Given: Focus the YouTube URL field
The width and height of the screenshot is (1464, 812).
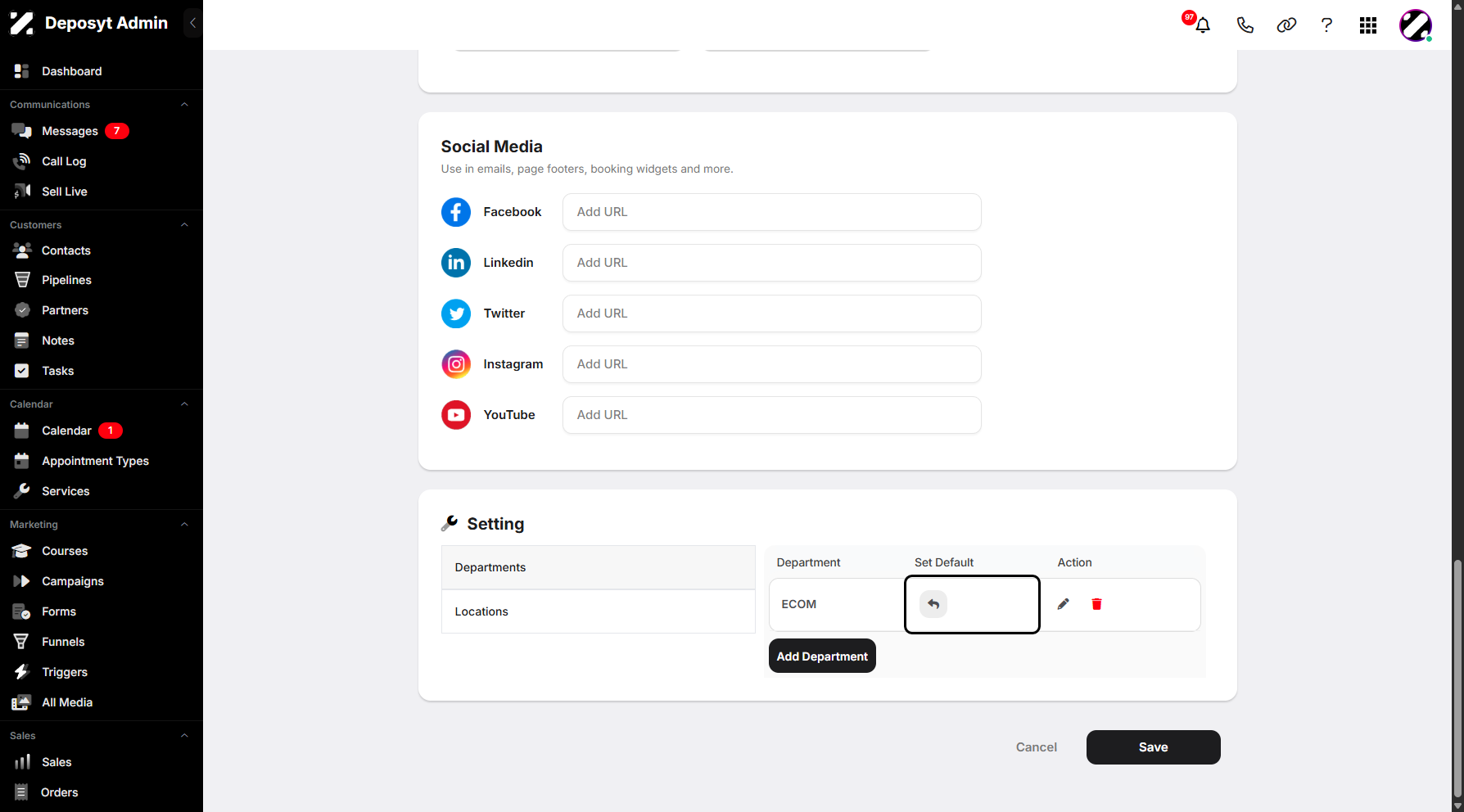Looking at the screenshot, I should pos(771,415).
